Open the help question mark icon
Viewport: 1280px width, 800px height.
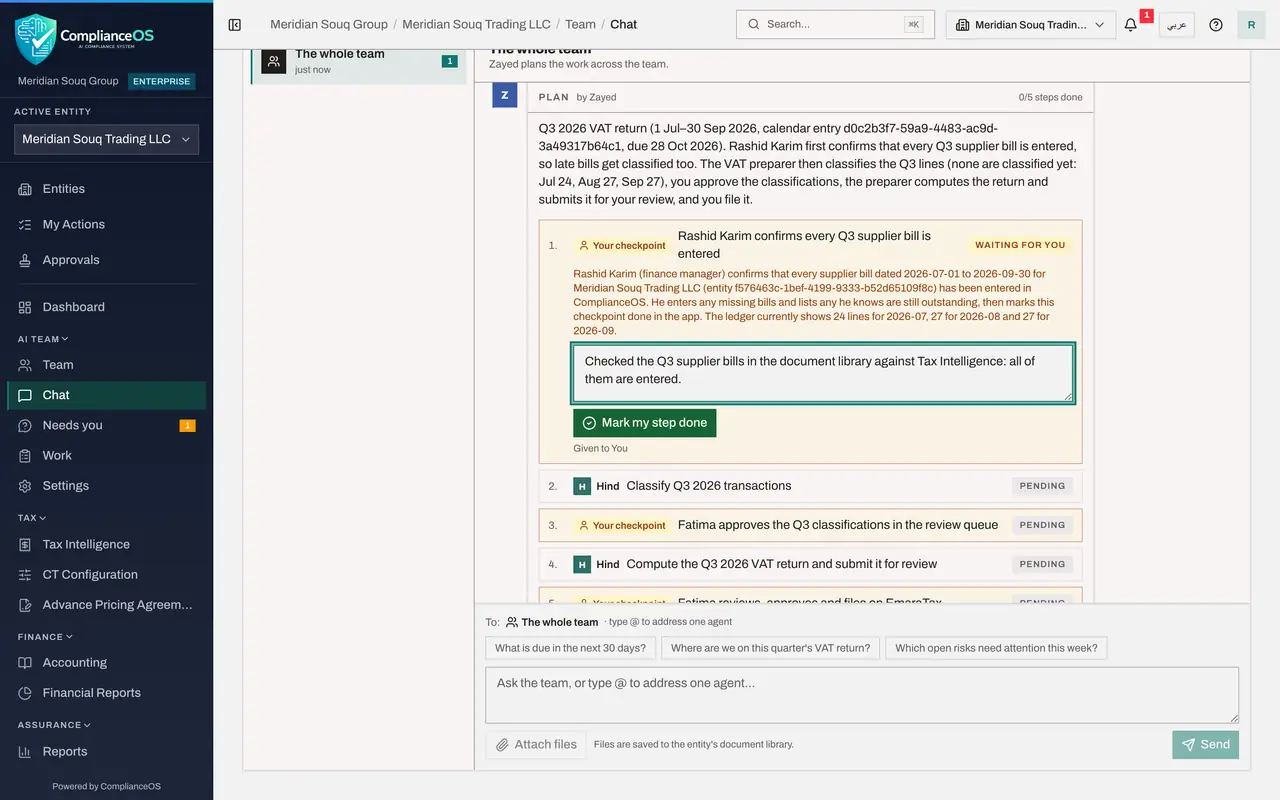tap(1216, 25)
